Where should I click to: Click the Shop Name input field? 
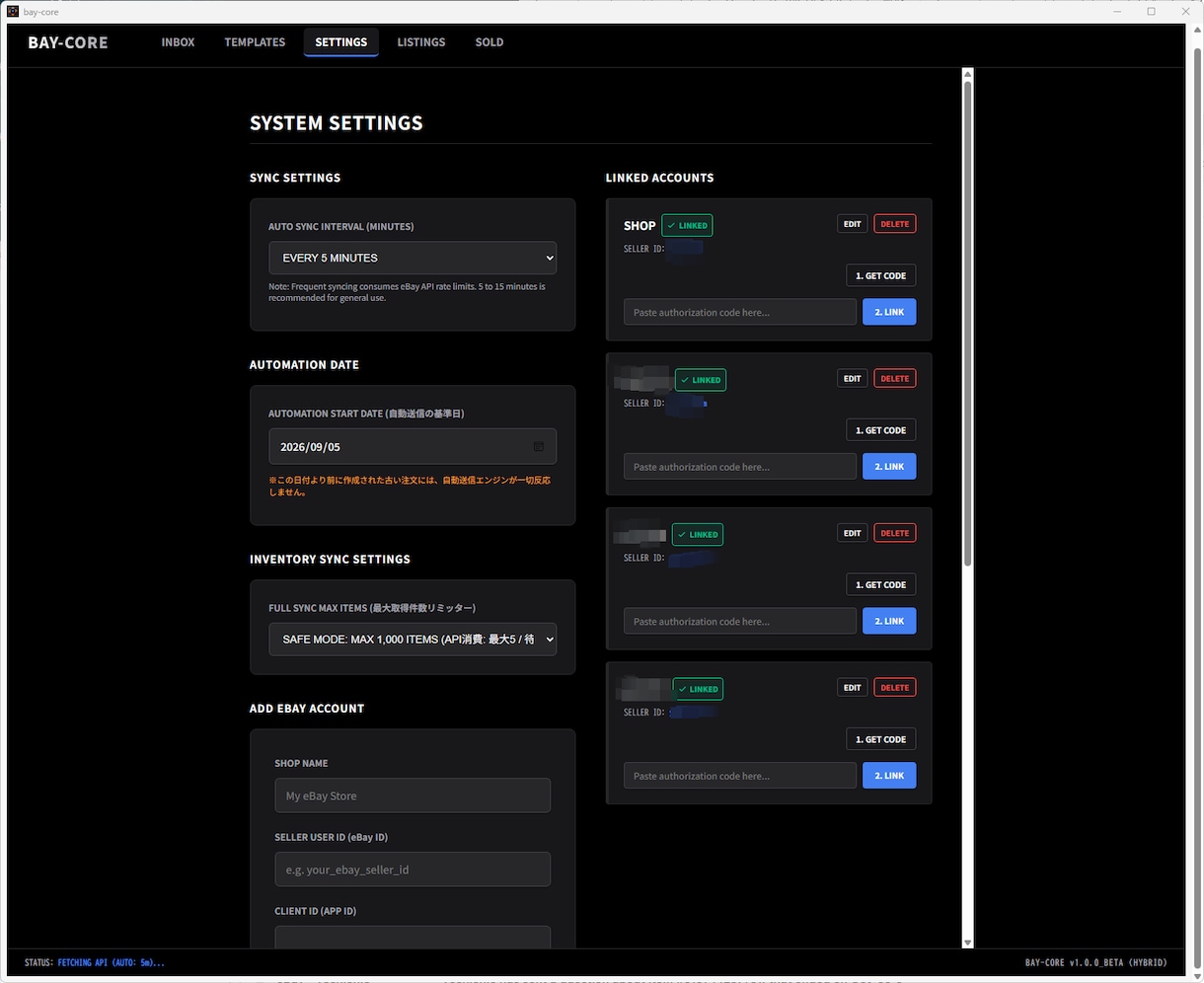[413, 795]
